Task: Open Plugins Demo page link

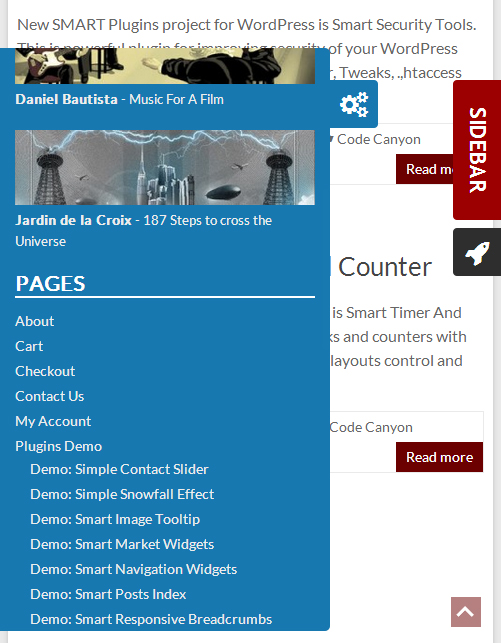Action: pos(59,446)
